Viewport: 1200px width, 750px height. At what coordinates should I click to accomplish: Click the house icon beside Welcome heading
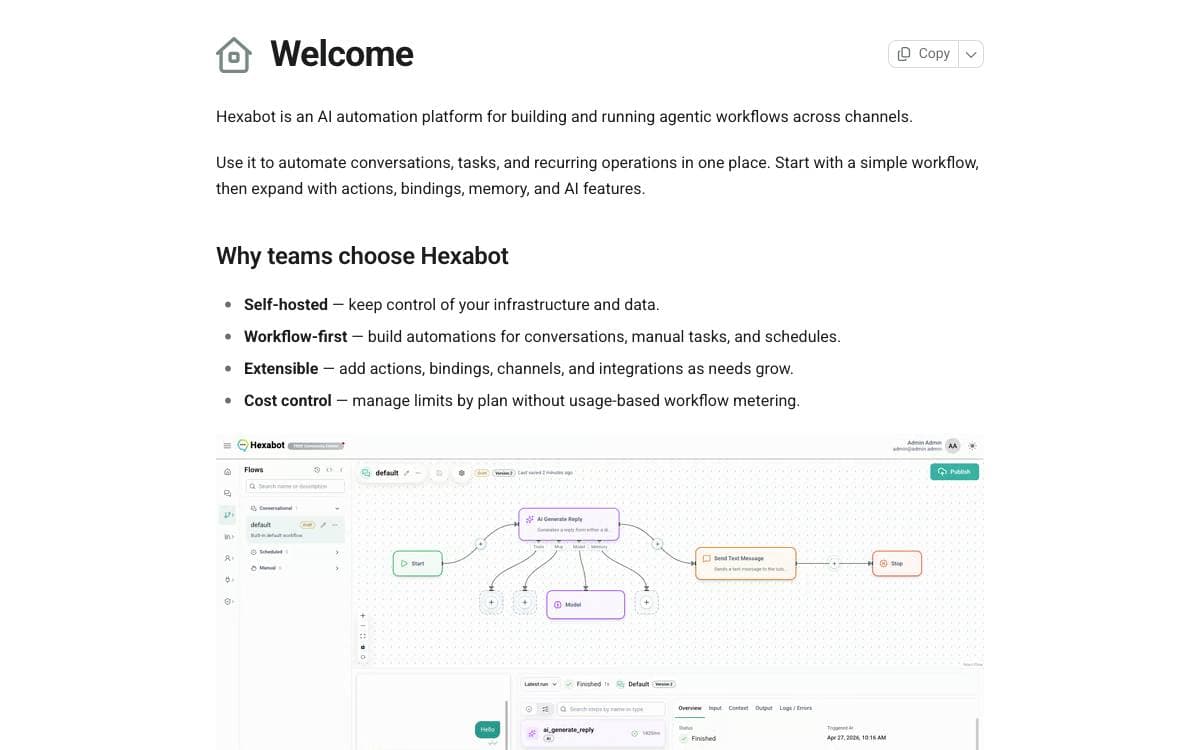(234, 55)
